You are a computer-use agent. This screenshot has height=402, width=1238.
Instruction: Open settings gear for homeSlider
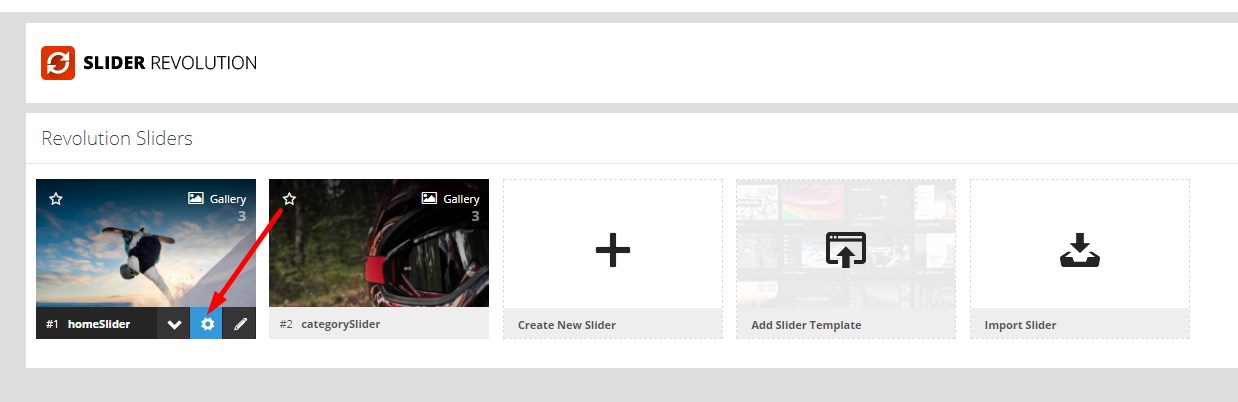coord(207,324)
